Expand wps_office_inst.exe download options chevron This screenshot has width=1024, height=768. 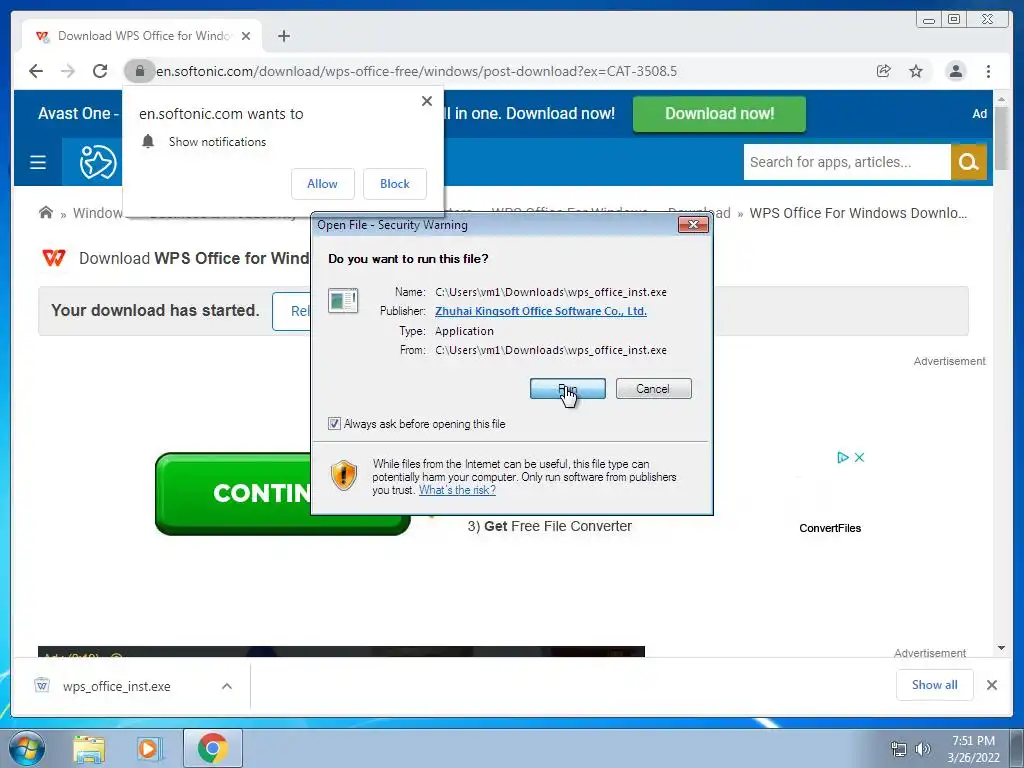(227, 686)
